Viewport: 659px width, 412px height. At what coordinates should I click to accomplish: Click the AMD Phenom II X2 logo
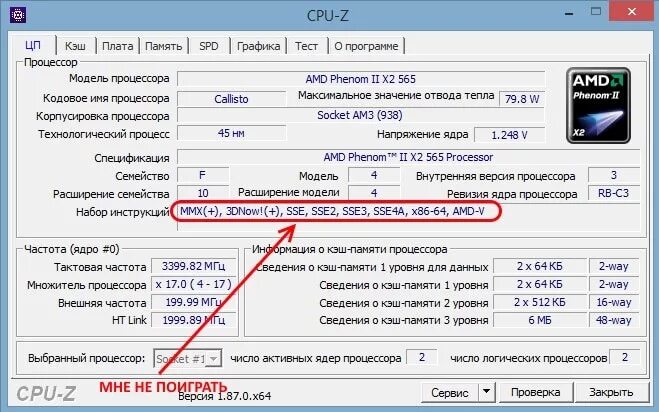(x=598, y=105)
